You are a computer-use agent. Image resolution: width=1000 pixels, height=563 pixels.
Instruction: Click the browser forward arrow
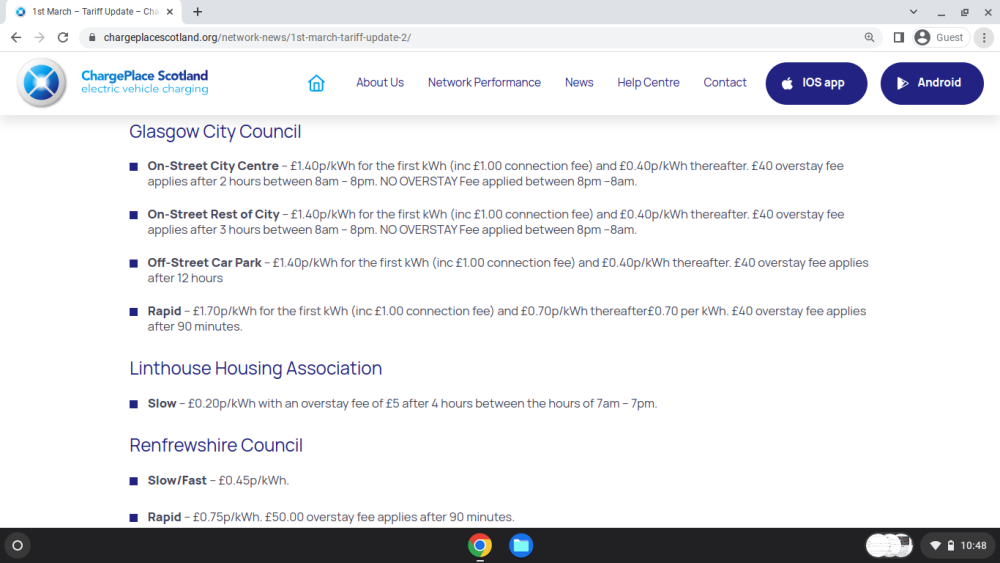[x=40, y=38]
